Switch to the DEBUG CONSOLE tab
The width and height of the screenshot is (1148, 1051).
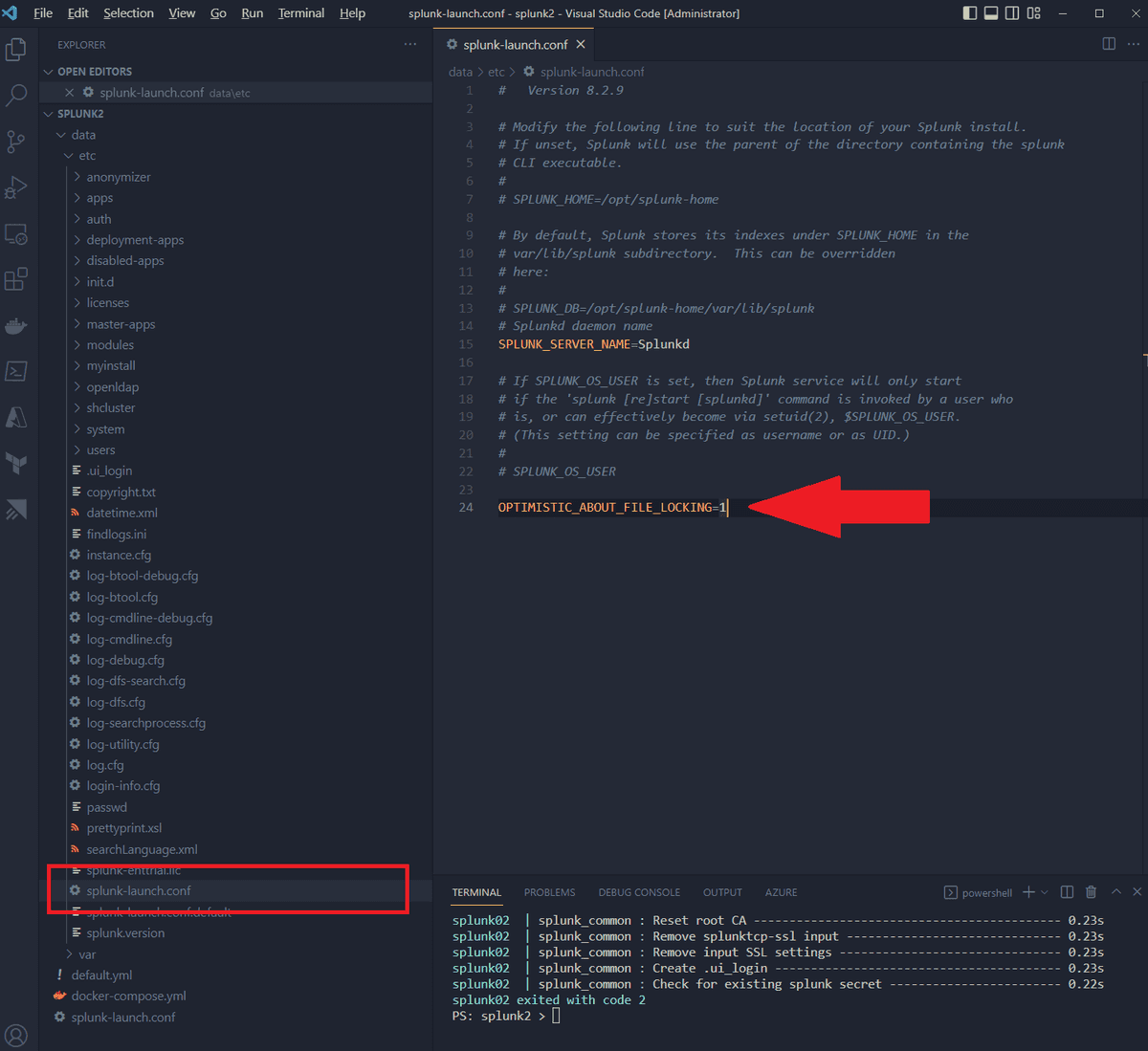(x=639, y=891)
